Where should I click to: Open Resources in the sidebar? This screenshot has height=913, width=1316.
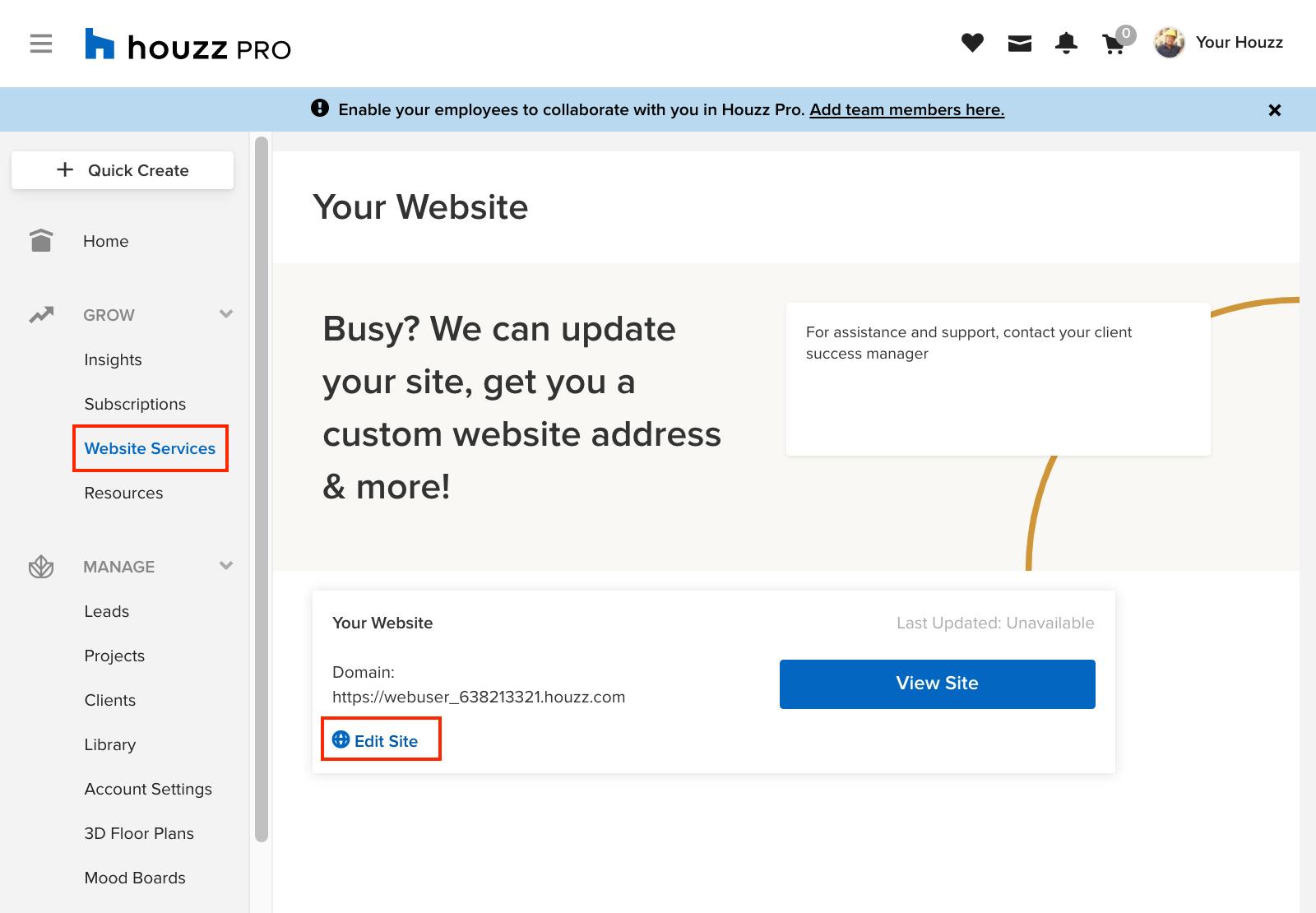click(x=123, y=493)
